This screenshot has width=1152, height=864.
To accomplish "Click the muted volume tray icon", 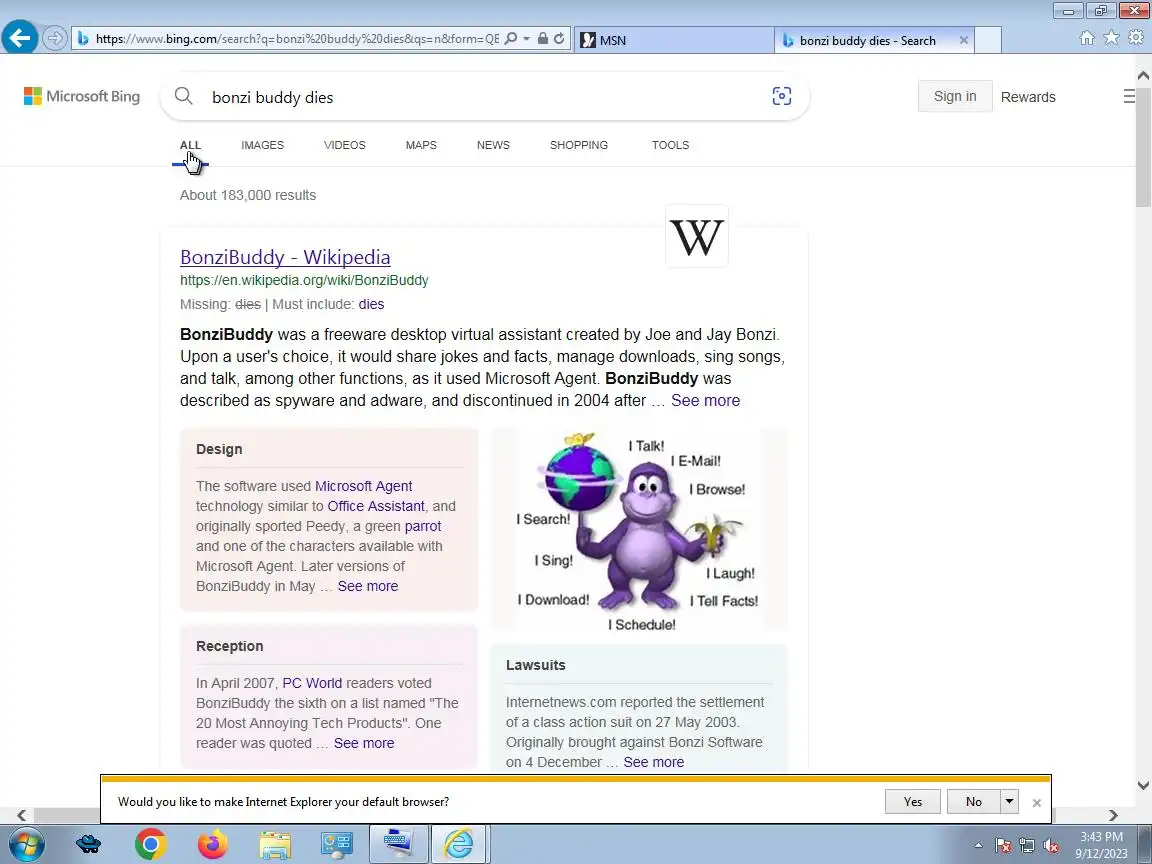I will pyautogui.click(x=1051, y=846).
